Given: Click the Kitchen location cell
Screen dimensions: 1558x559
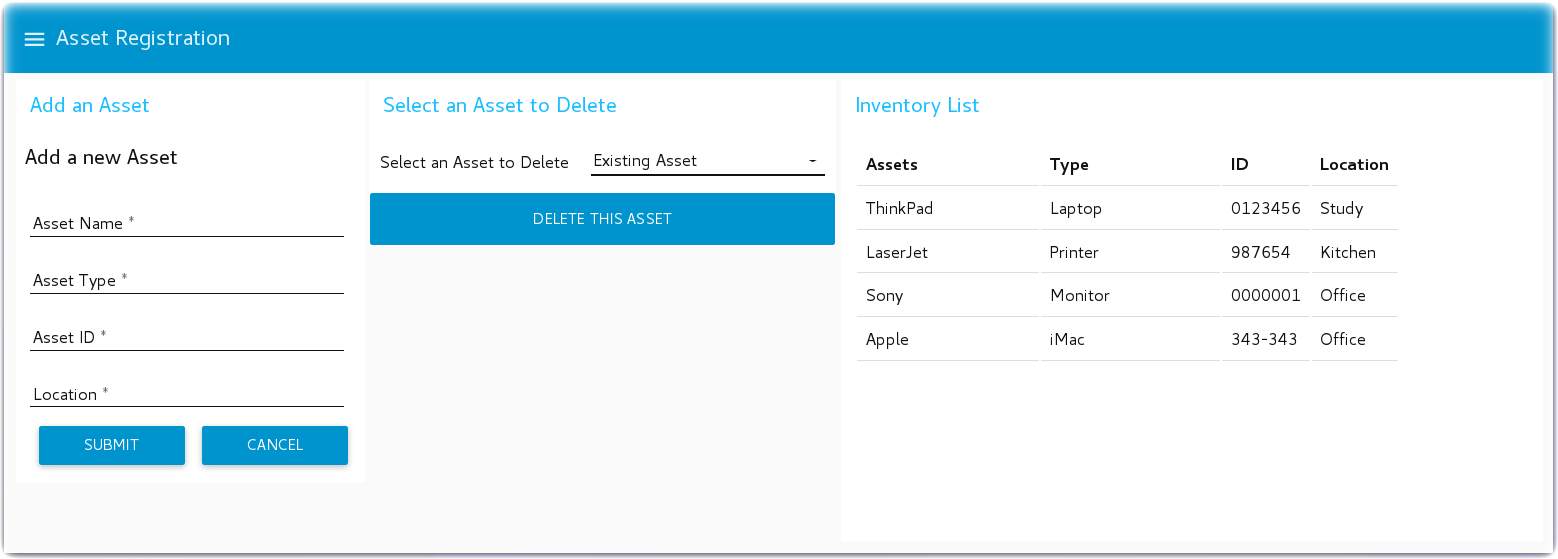Looking at the screenshot, I should pos(1348,253).
